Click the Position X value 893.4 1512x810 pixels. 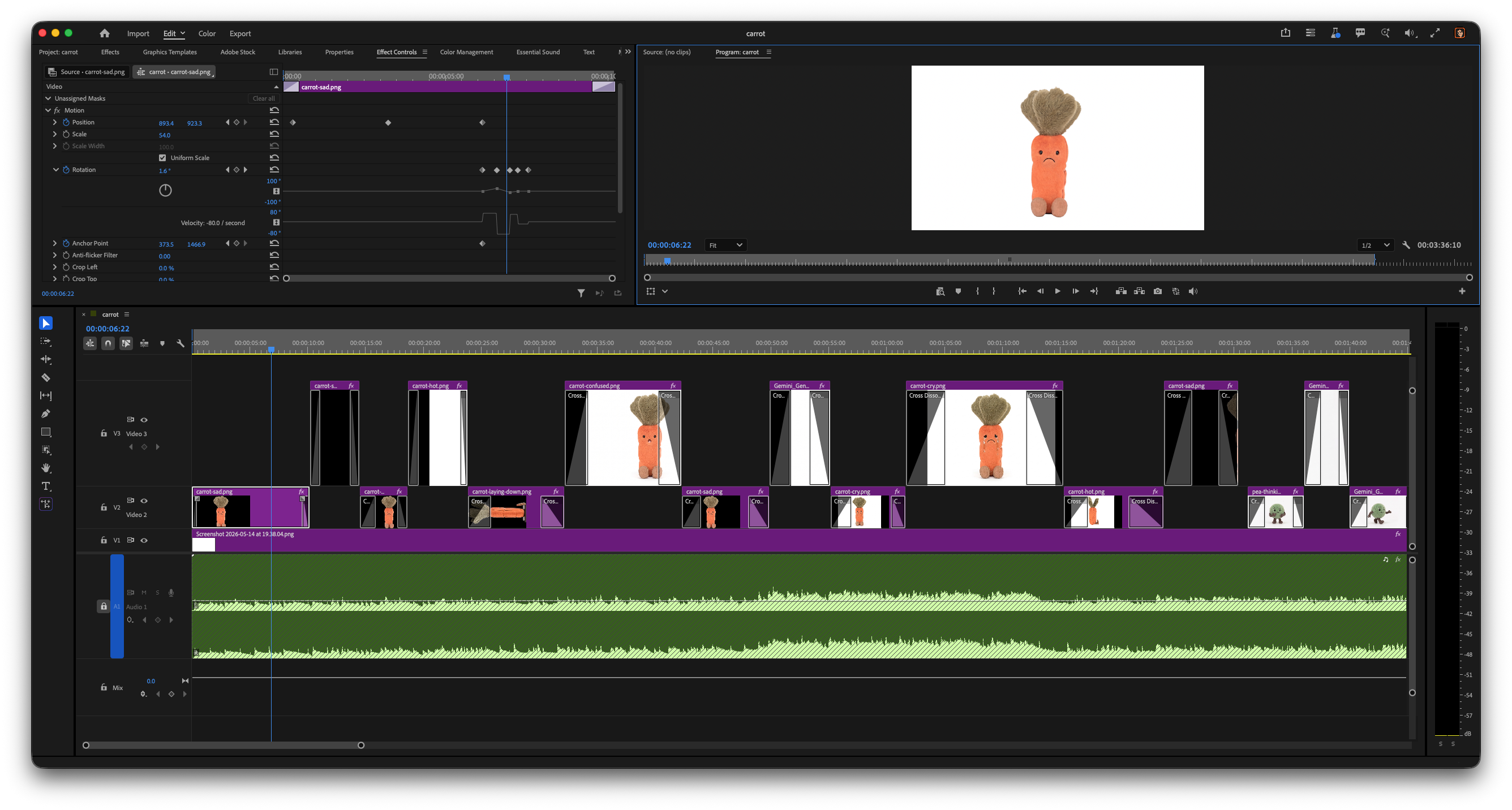(x=166, y=123)
